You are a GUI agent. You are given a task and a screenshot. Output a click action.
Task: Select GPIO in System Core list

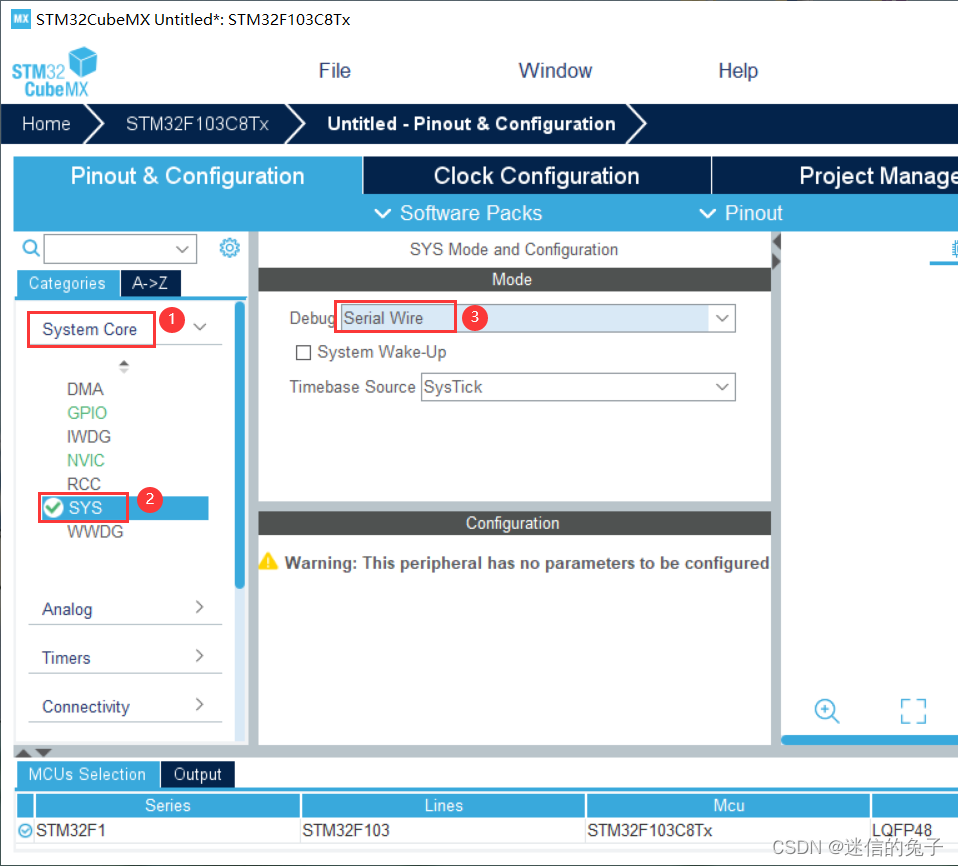tap(87, 413)
